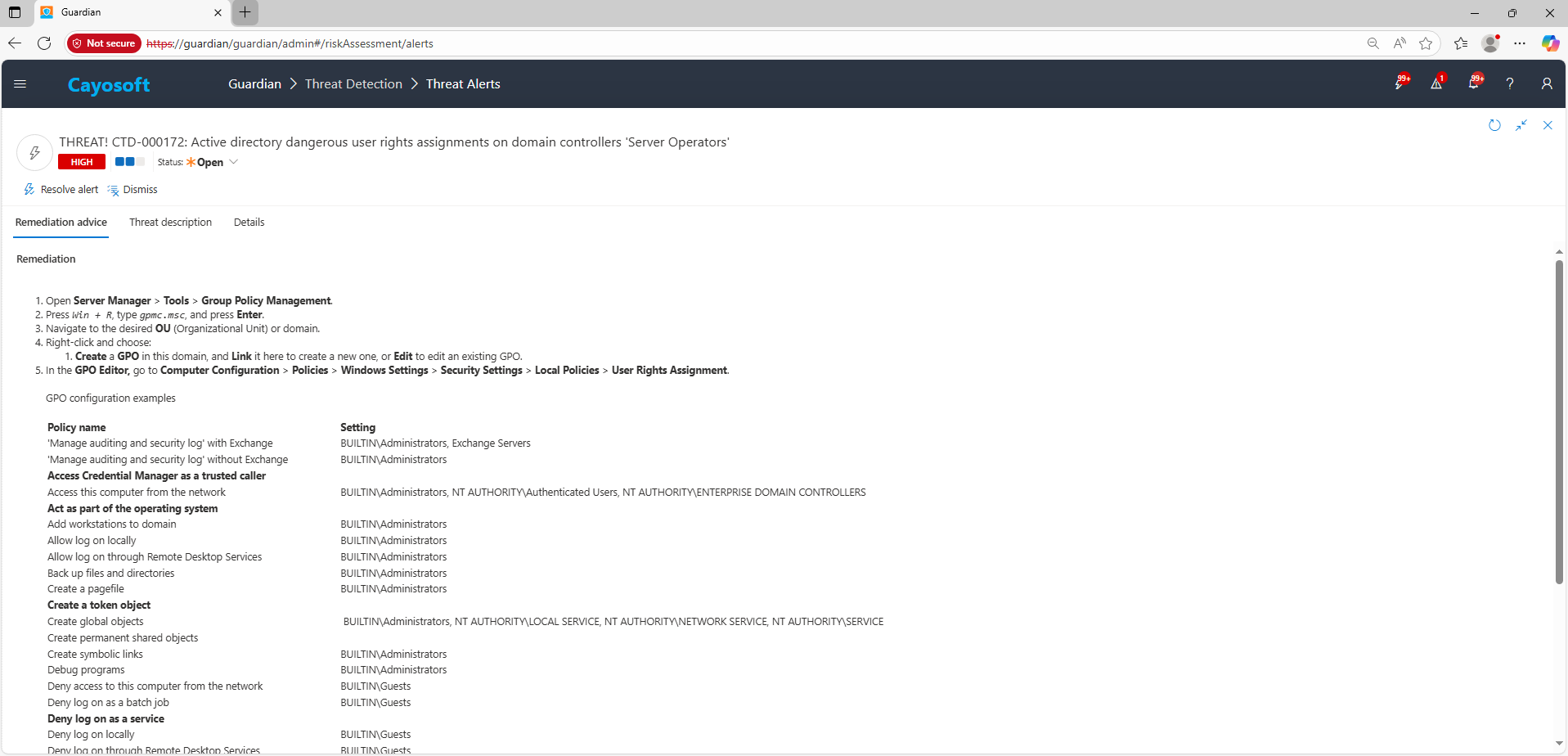
Task: Open lightning bolt threat alerts notifications
Action: [1400, 83]
